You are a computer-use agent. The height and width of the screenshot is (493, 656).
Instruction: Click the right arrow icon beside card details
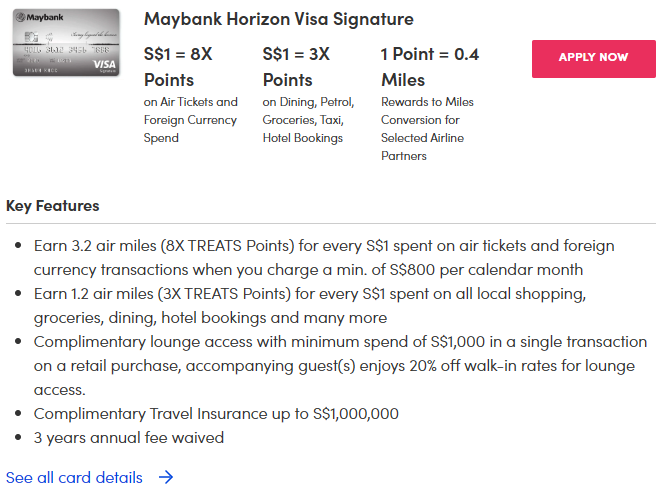pos(166,477)
